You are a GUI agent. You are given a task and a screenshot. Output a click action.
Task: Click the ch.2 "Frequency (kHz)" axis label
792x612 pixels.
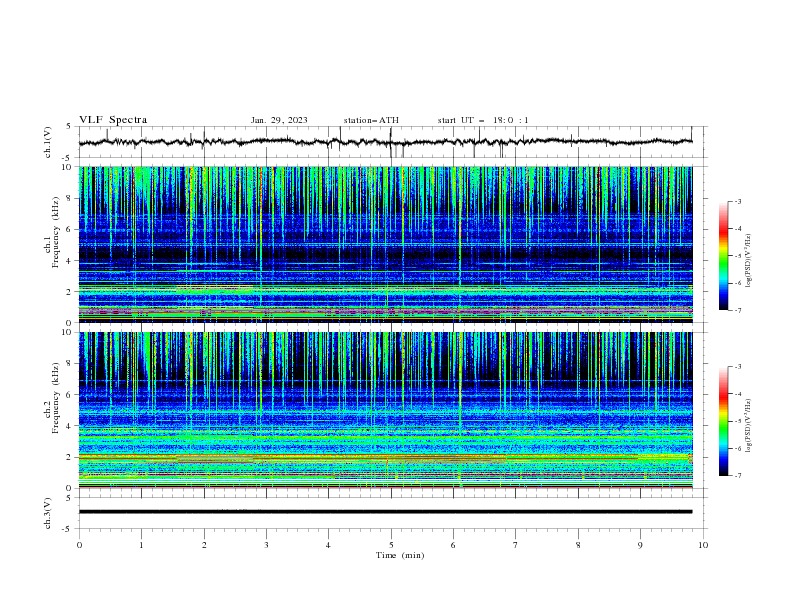[x=55, y=397]
